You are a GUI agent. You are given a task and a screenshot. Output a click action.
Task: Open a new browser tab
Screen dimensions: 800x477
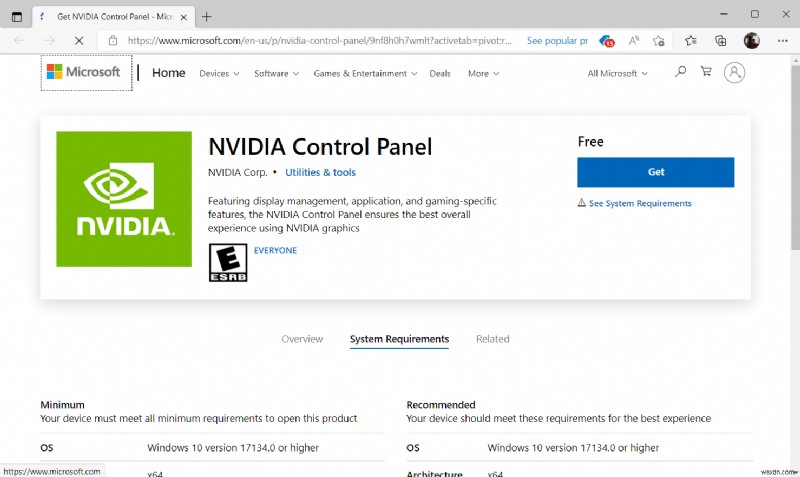[206, 17]
